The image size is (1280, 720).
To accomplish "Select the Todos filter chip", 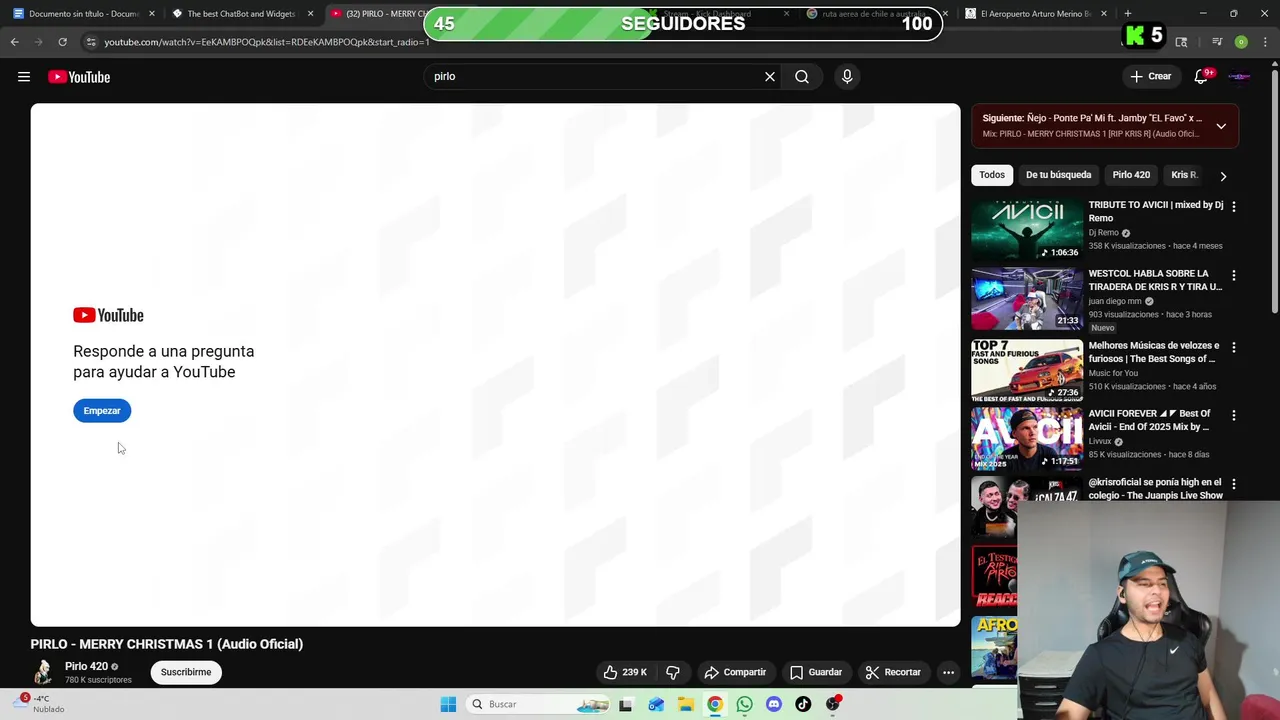I will point(992,175).
